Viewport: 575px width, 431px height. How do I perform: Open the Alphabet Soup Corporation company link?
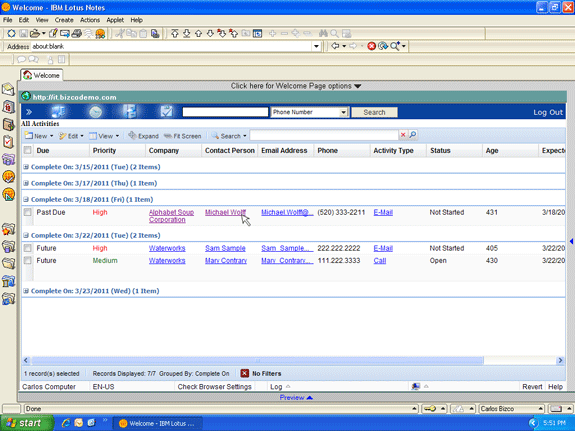coord(171,216)
